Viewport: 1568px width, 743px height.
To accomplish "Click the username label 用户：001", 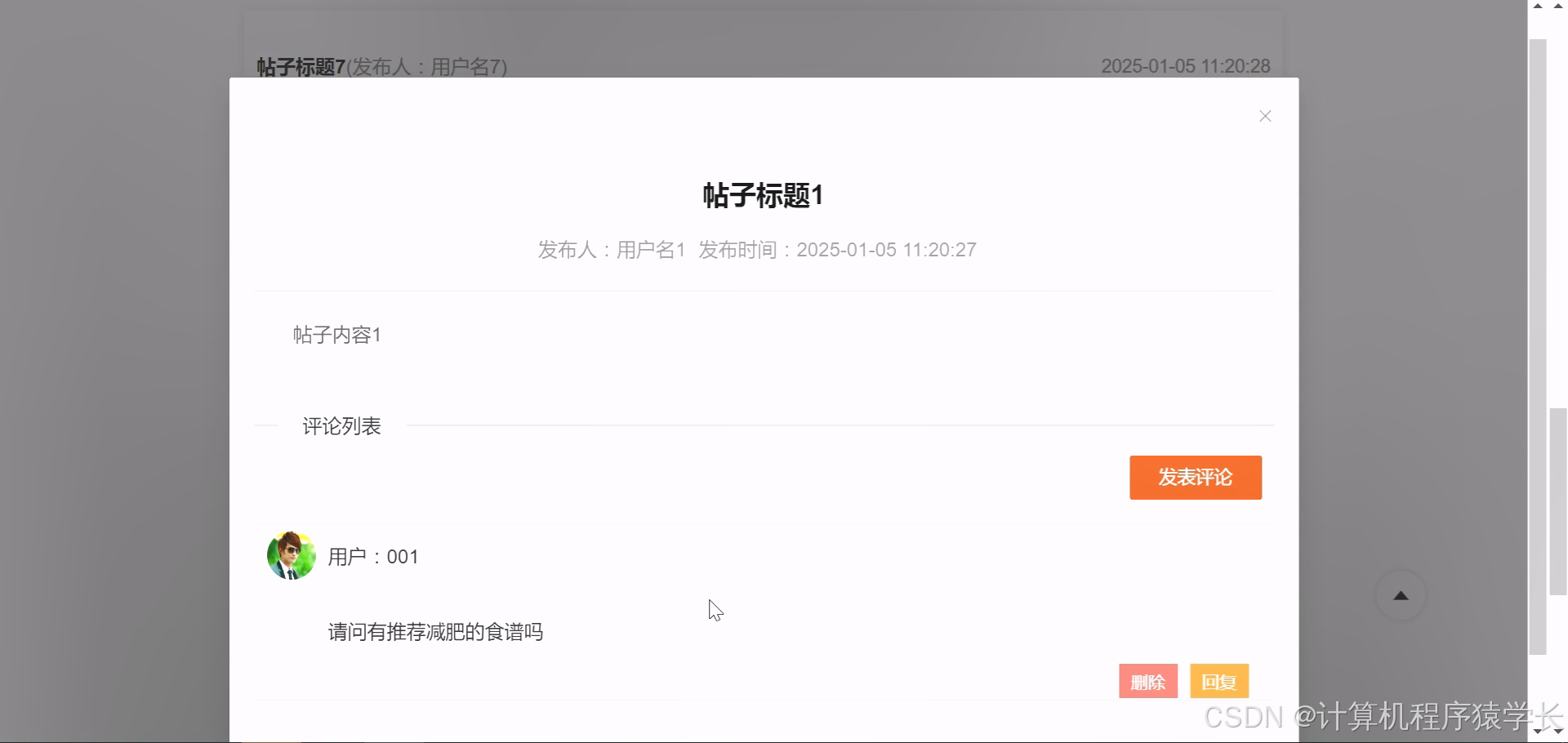I will (x=372, y=556).
